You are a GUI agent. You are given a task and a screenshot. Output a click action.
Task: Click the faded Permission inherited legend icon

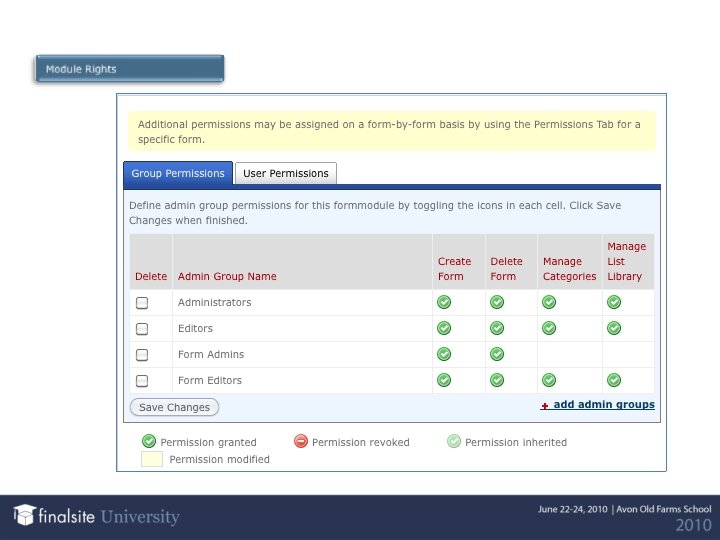454,441
